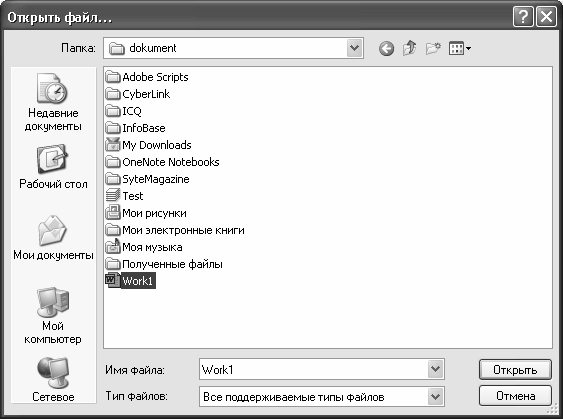This screenshot has width=563, height=419.
Task: Open Мои документы sidebar shortcut
Action: pyautogui.click(x=53, y=238)
